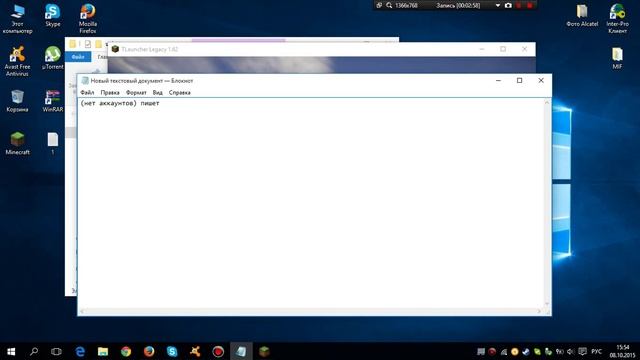
Task: Select the Skype desktop shortcut
Action: click(x=53, y=16)
